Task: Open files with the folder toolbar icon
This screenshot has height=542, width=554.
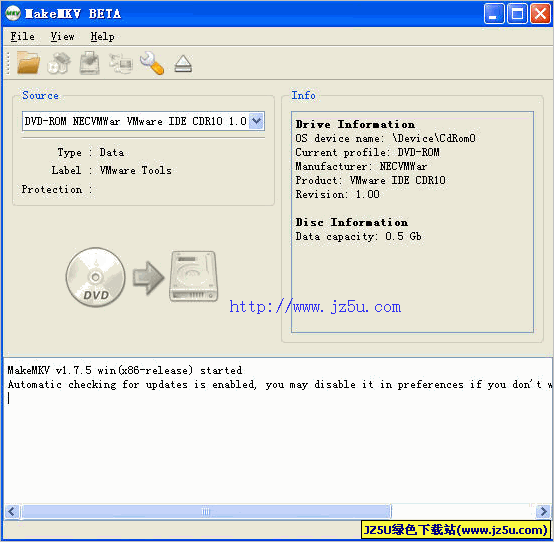Action: (x=28, y=63)
